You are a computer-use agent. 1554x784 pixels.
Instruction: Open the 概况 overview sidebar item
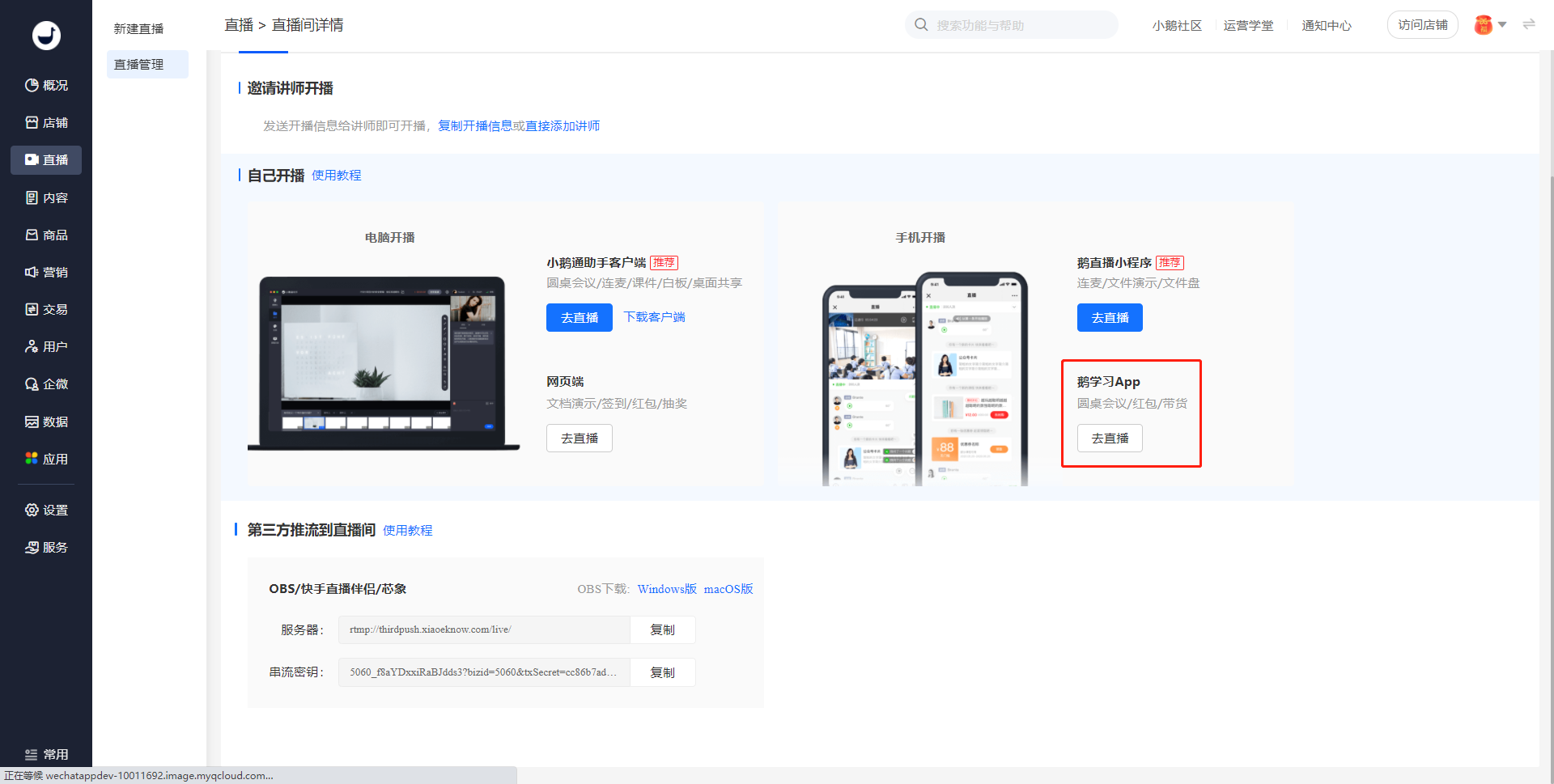pos(46,85)
